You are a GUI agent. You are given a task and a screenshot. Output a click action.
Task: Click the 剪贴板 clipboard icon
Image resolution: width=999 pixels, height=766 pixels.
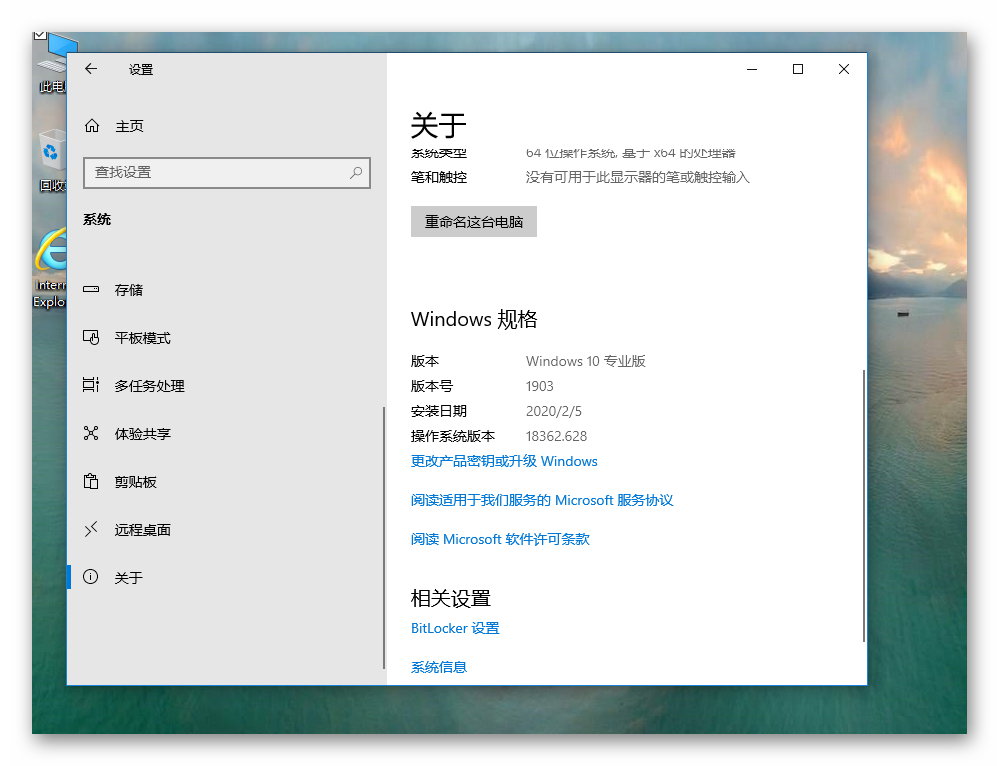[x=91, y=481]
